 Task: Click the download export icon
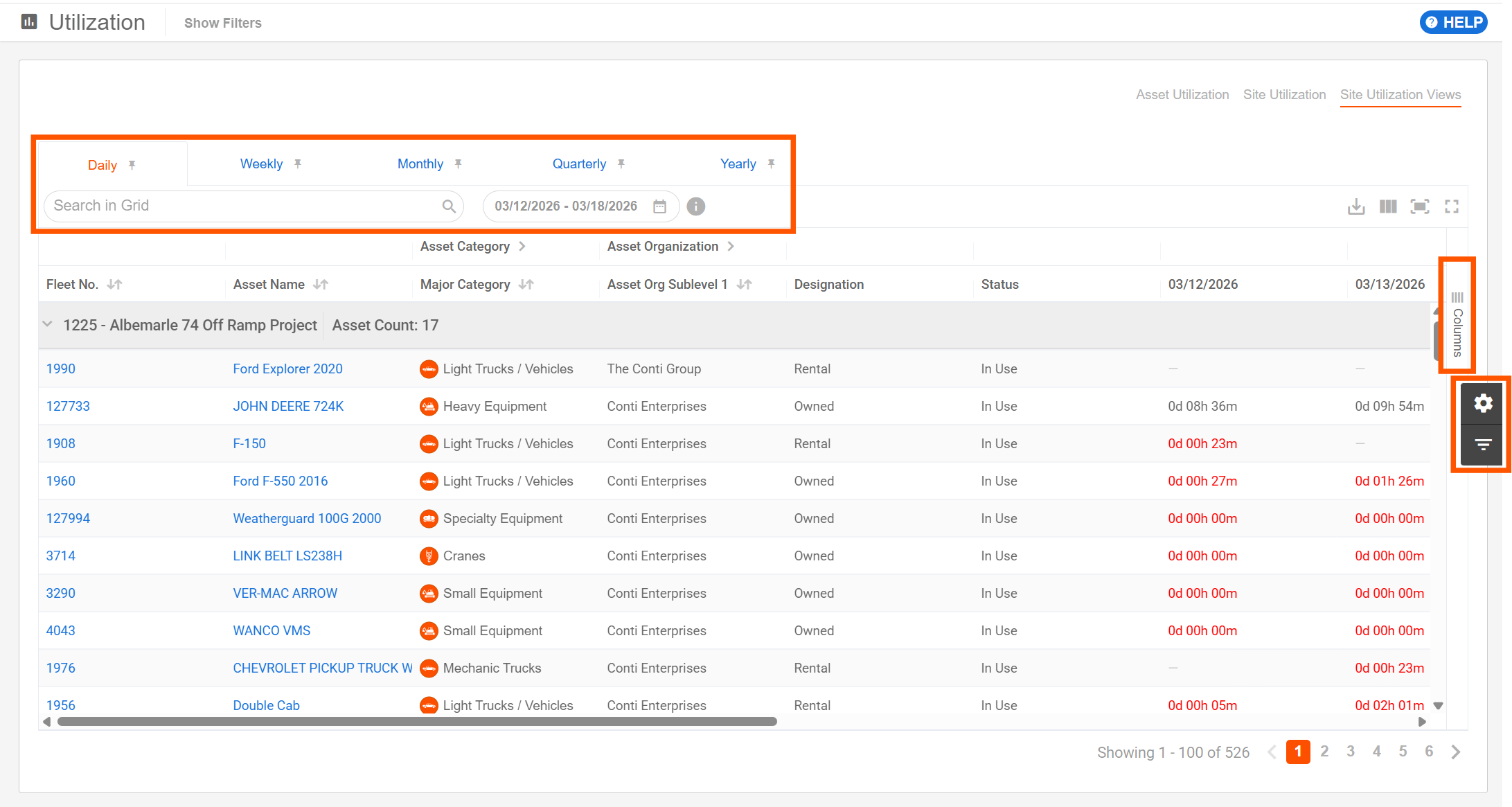(x=1355, y=206)
